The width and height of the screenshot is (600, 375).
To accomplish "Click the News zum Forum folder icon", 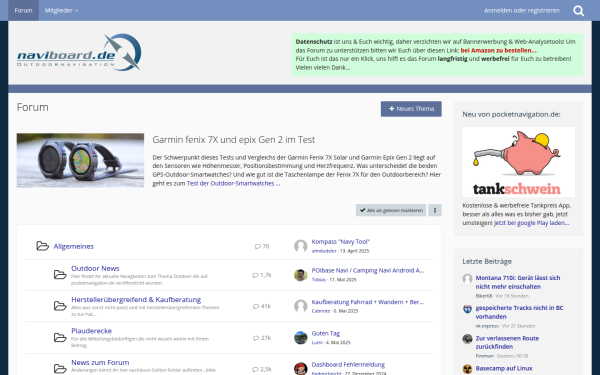I will [x=60, y=369].
